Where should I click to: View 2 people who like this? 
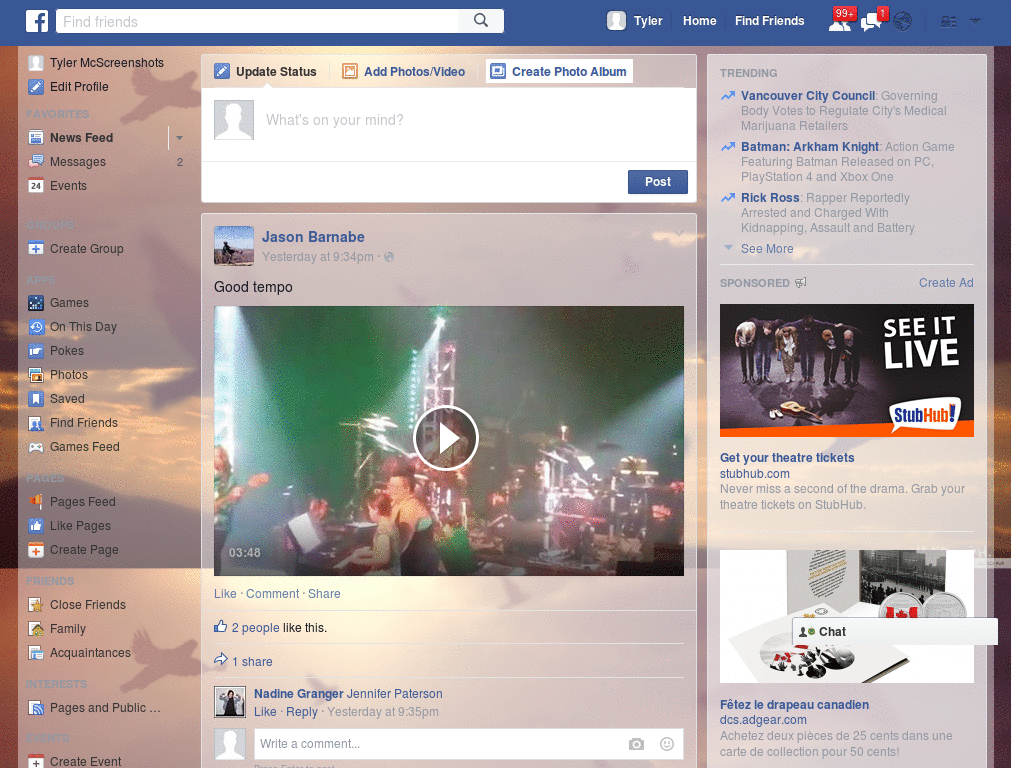tap(255, 628)
